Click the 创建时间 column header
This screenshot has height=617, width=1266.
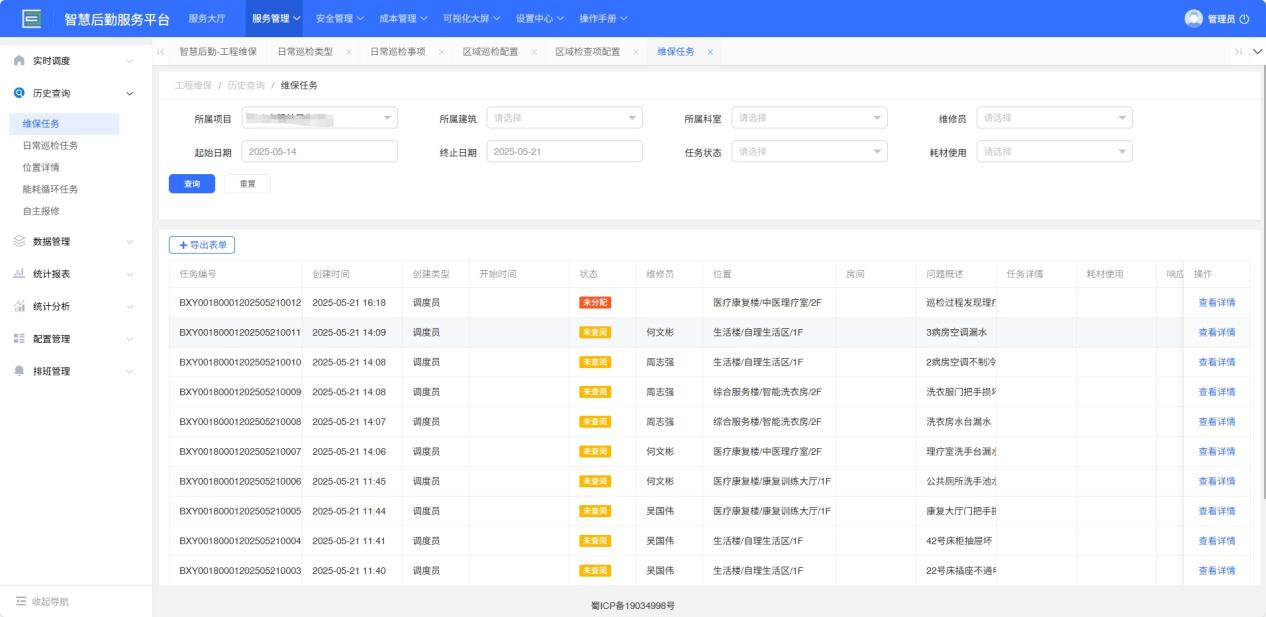331,274
